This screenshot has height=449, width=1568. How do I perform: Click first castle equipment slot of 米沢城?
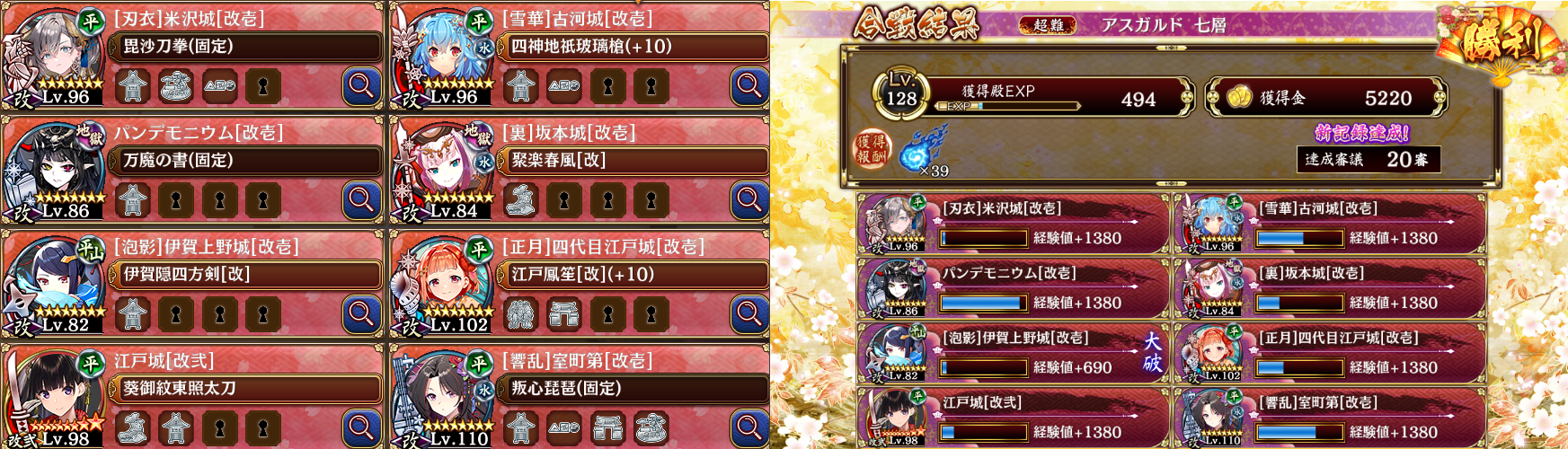132,86
